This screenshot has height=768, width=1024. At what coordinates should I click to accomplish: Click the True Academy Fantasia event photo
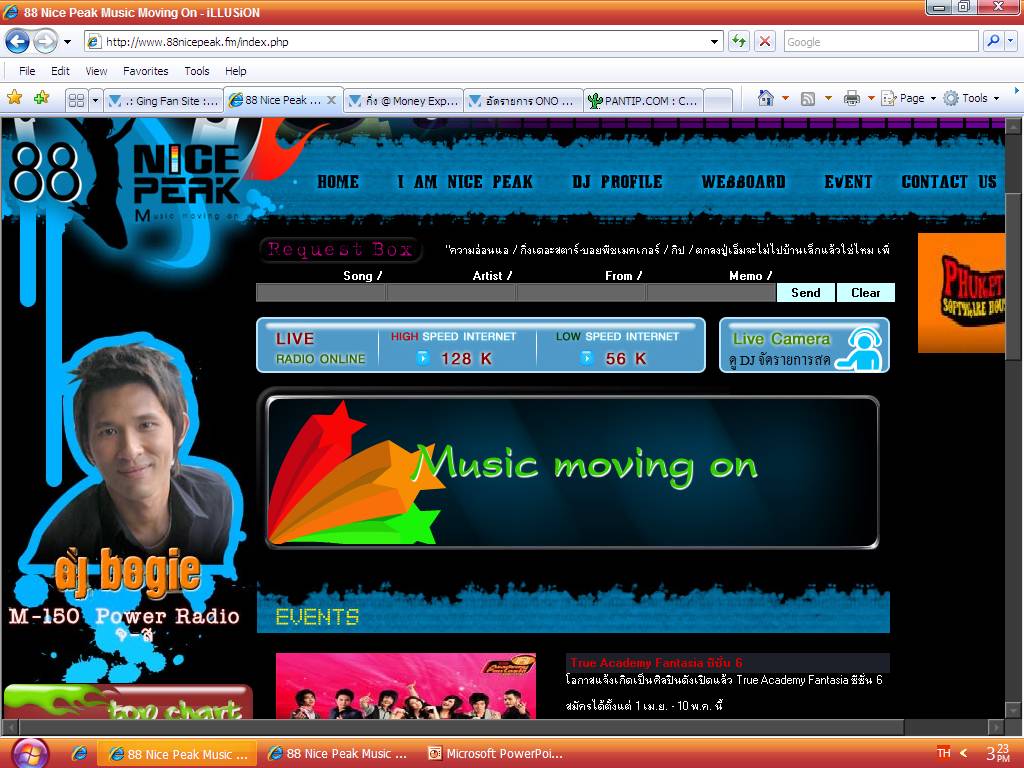406,686
